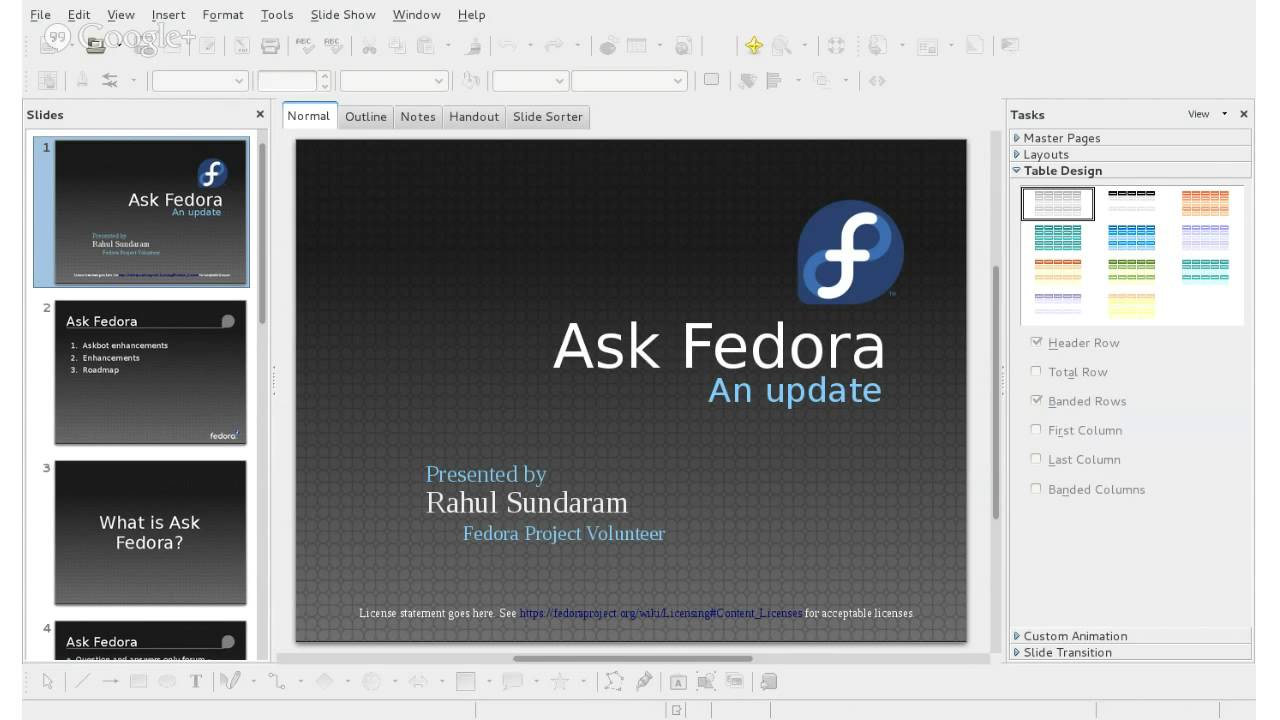Open the Navigator star icon
The image size is (1280, 720).
(754, 45)
